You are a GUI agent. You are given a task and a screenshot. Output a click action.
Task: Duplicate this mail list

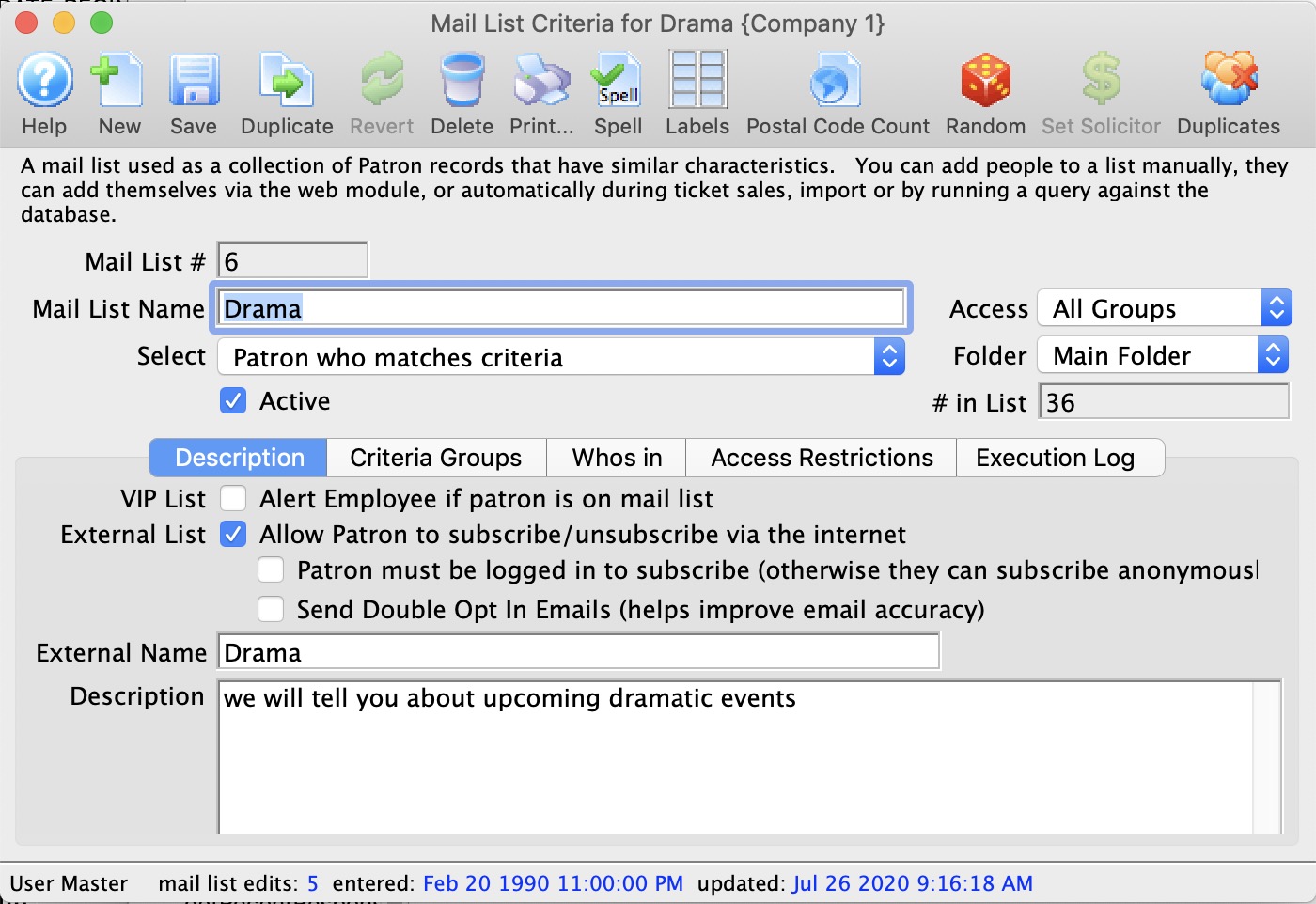pyautogui.click(x=286, y=89)
